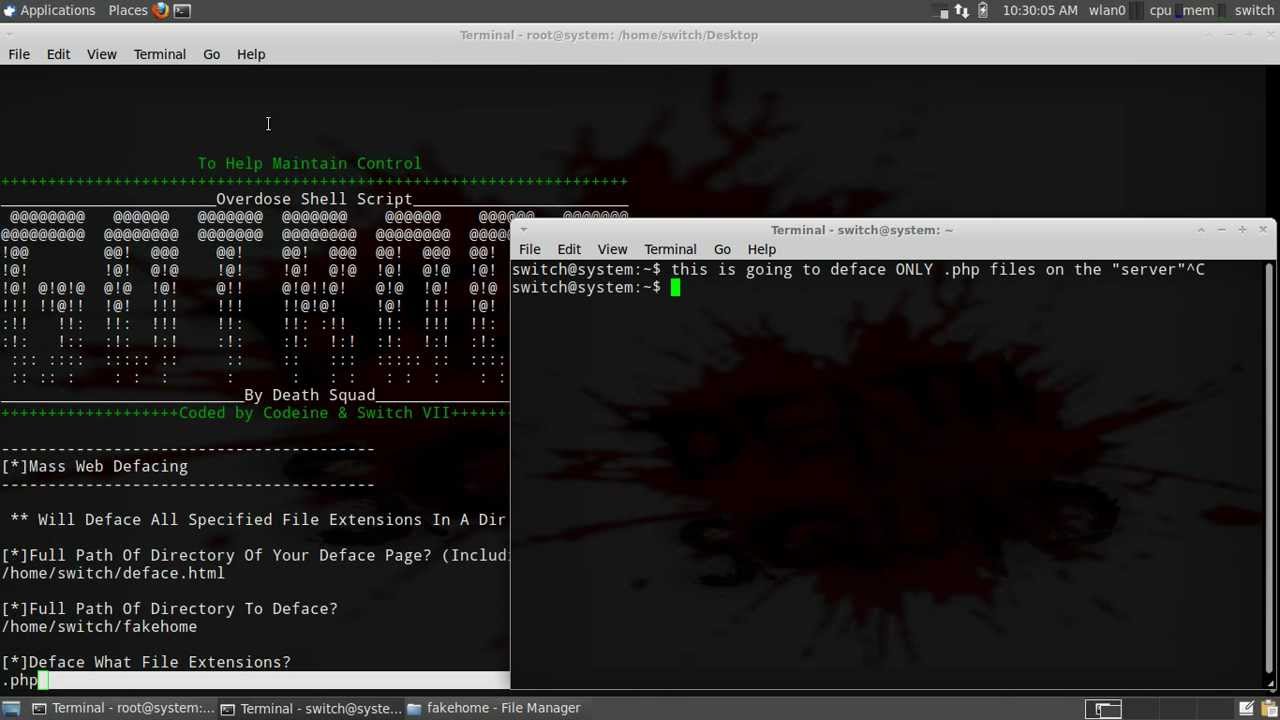The image size is (1280, 720).
Task: Open Help menu in the switch@system terminal
Action: pyautogui.click(x=761, y=249)
